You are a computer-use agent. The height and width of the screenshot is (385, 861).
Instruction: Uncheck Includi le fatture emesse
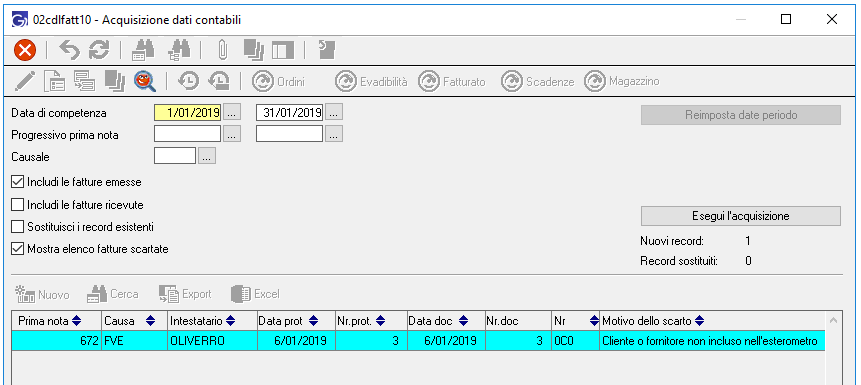18,182
